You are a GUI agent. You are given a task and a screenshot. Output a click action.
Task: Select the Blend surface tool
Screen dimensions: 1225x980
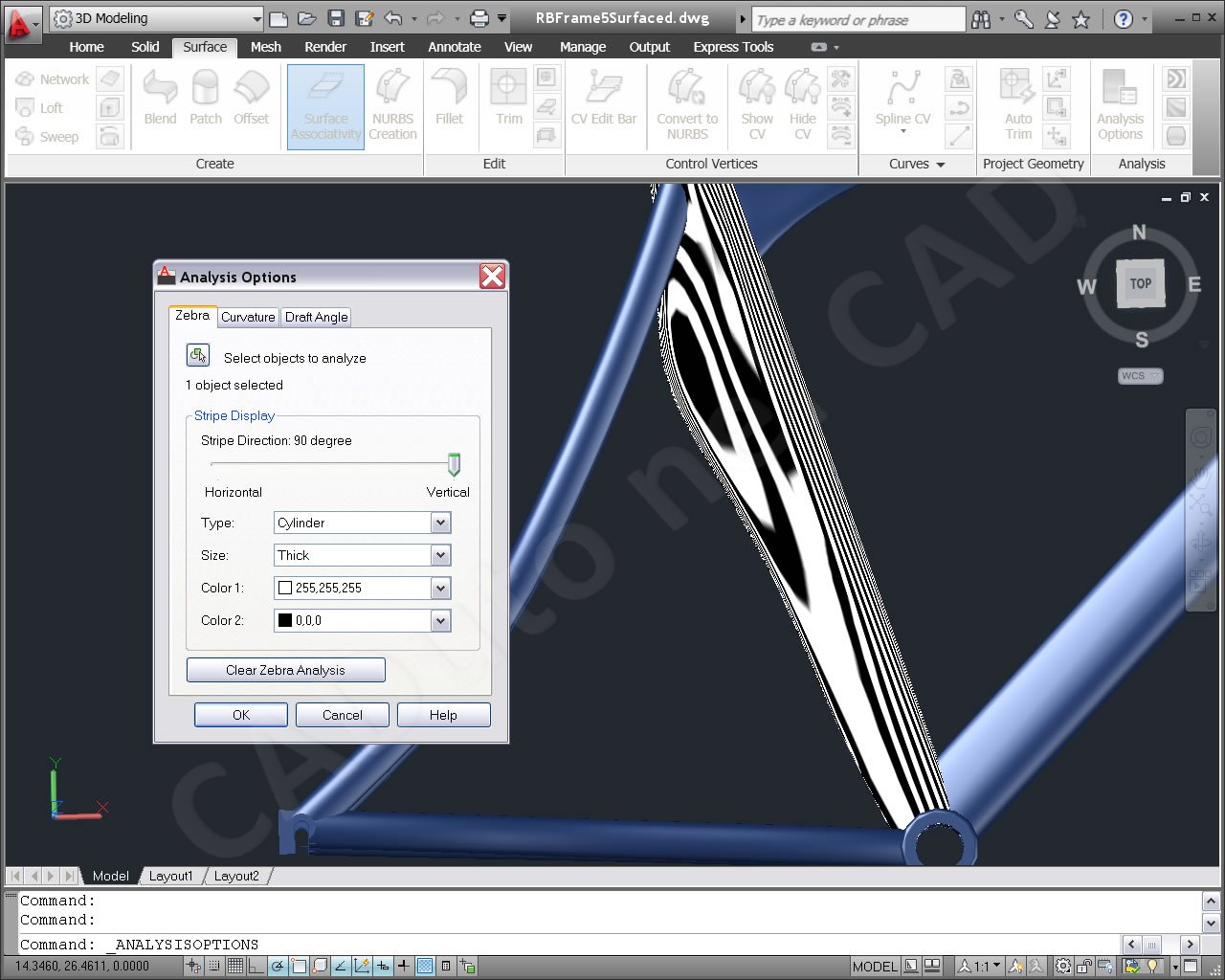(160, 99)
